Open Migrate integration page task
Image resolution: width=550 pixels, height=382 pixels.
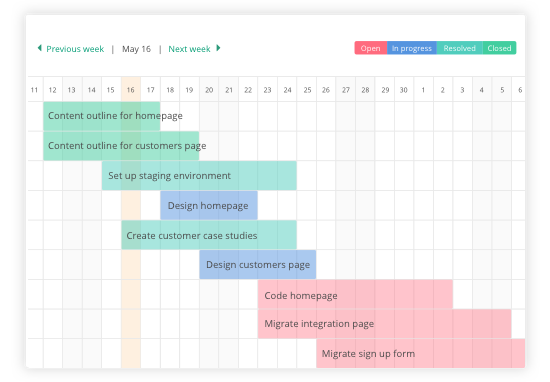(x=384, y=324)
